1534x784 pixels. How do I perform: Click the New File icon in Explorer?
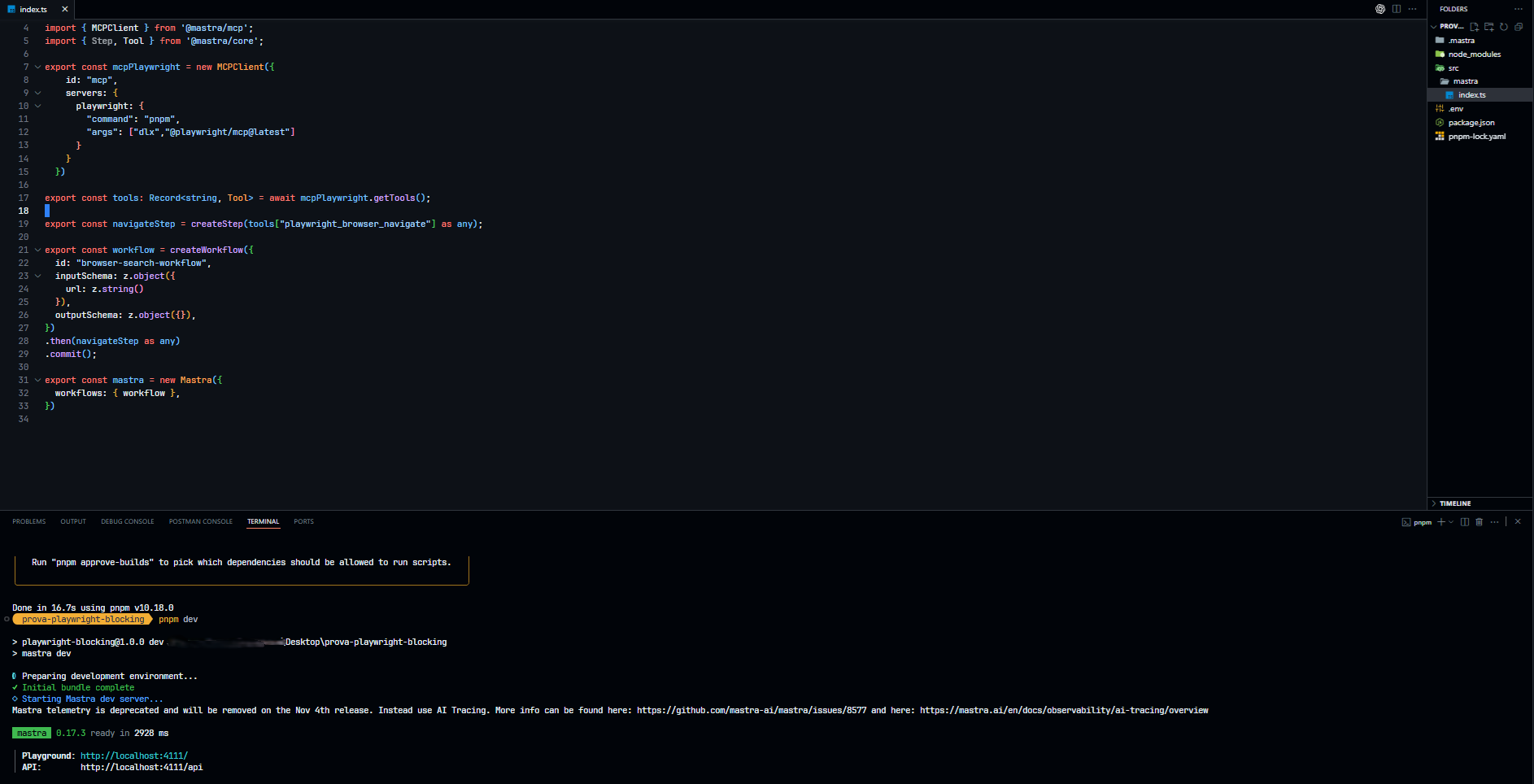pos(1475,27)
